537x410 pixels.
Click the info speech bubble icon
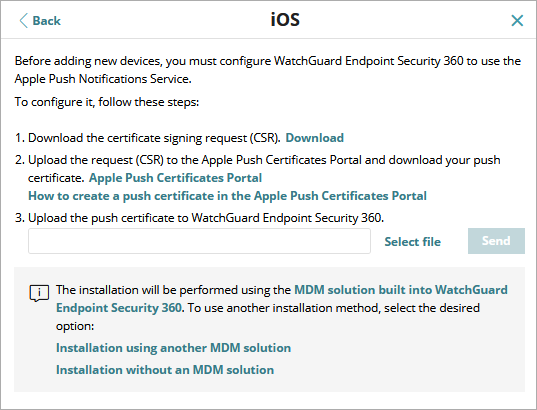pyautogui.click(x=39, y=293)
